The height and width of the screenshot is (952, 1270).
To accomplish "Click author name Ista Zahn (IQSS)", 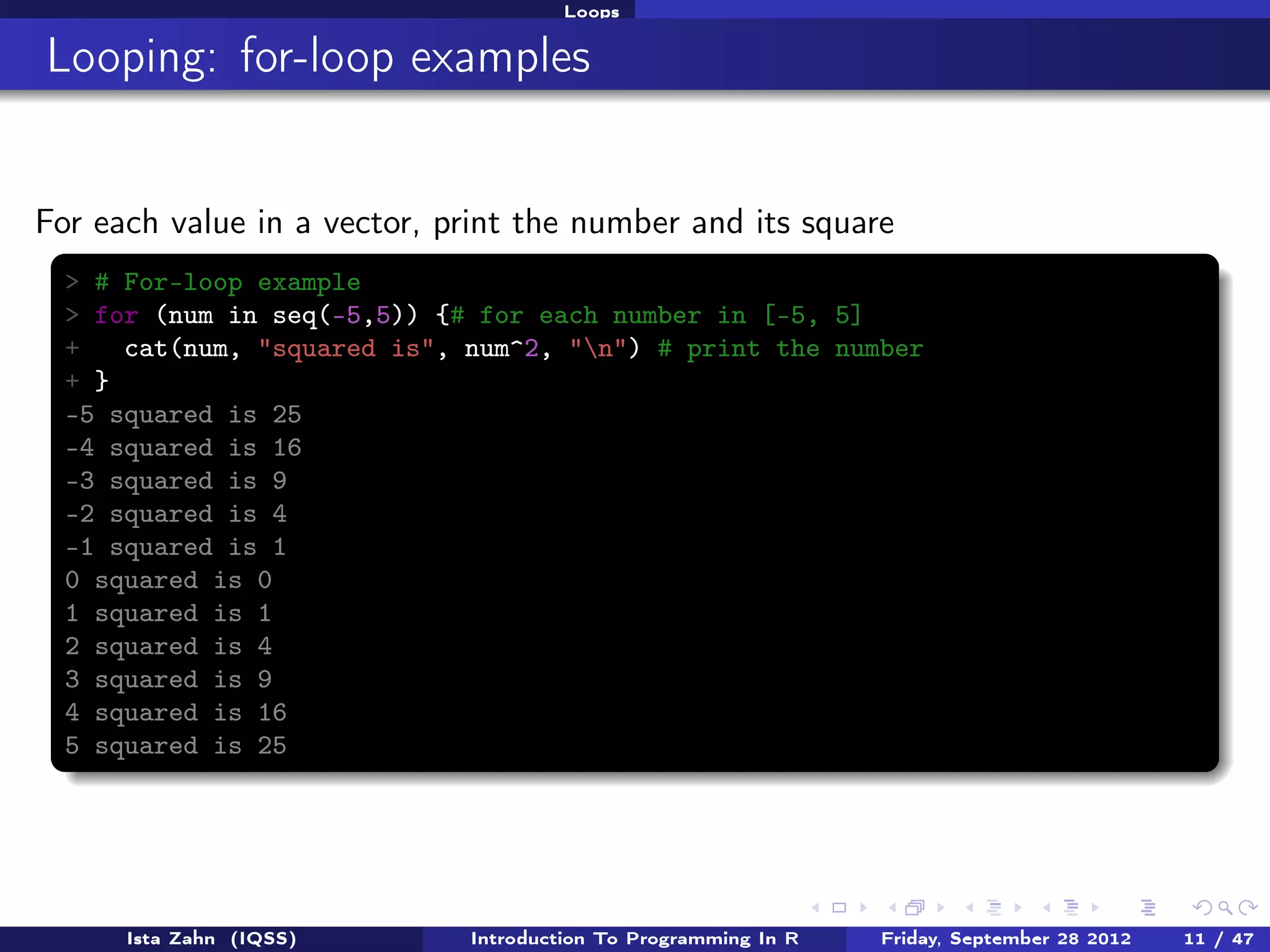I will coord(211,938).
